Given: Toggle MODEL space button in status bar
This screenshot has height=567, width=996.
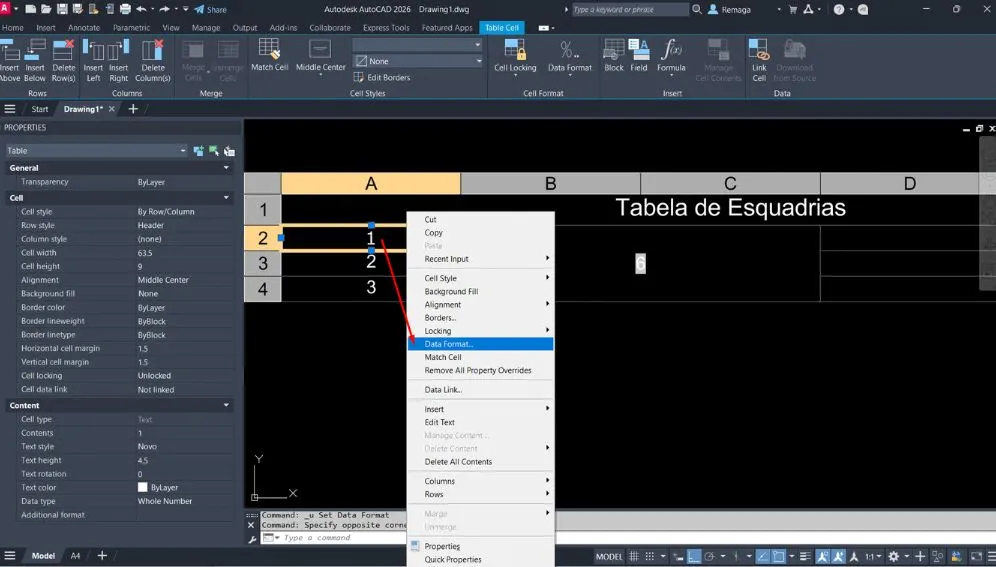Looking at the screenshot, I should coord(609,556).
